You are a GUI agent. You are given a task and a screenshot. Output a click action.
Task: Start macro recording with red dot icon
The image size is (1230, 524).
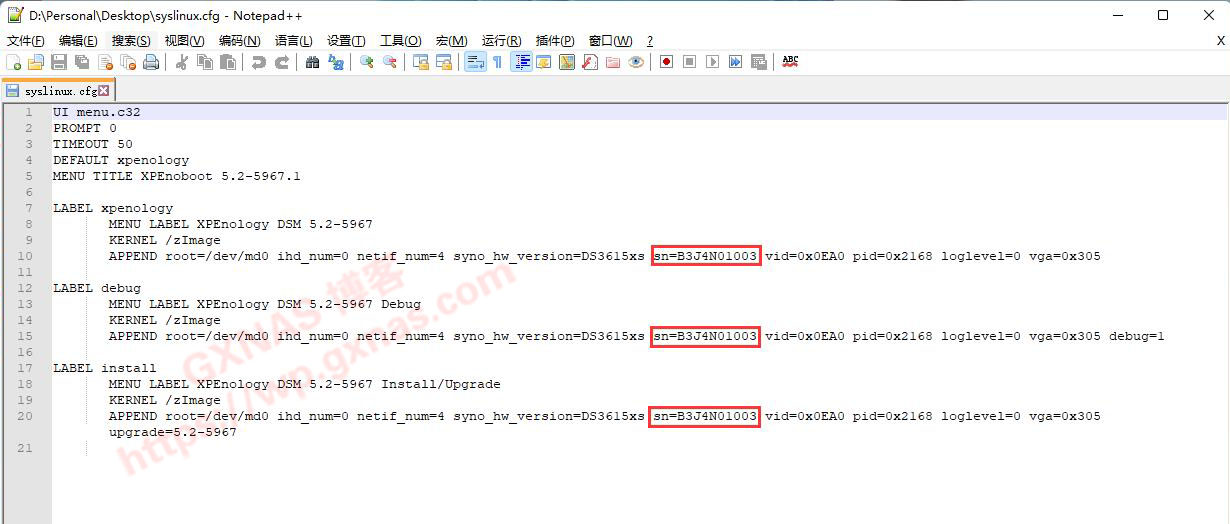[x=666, y=62]
